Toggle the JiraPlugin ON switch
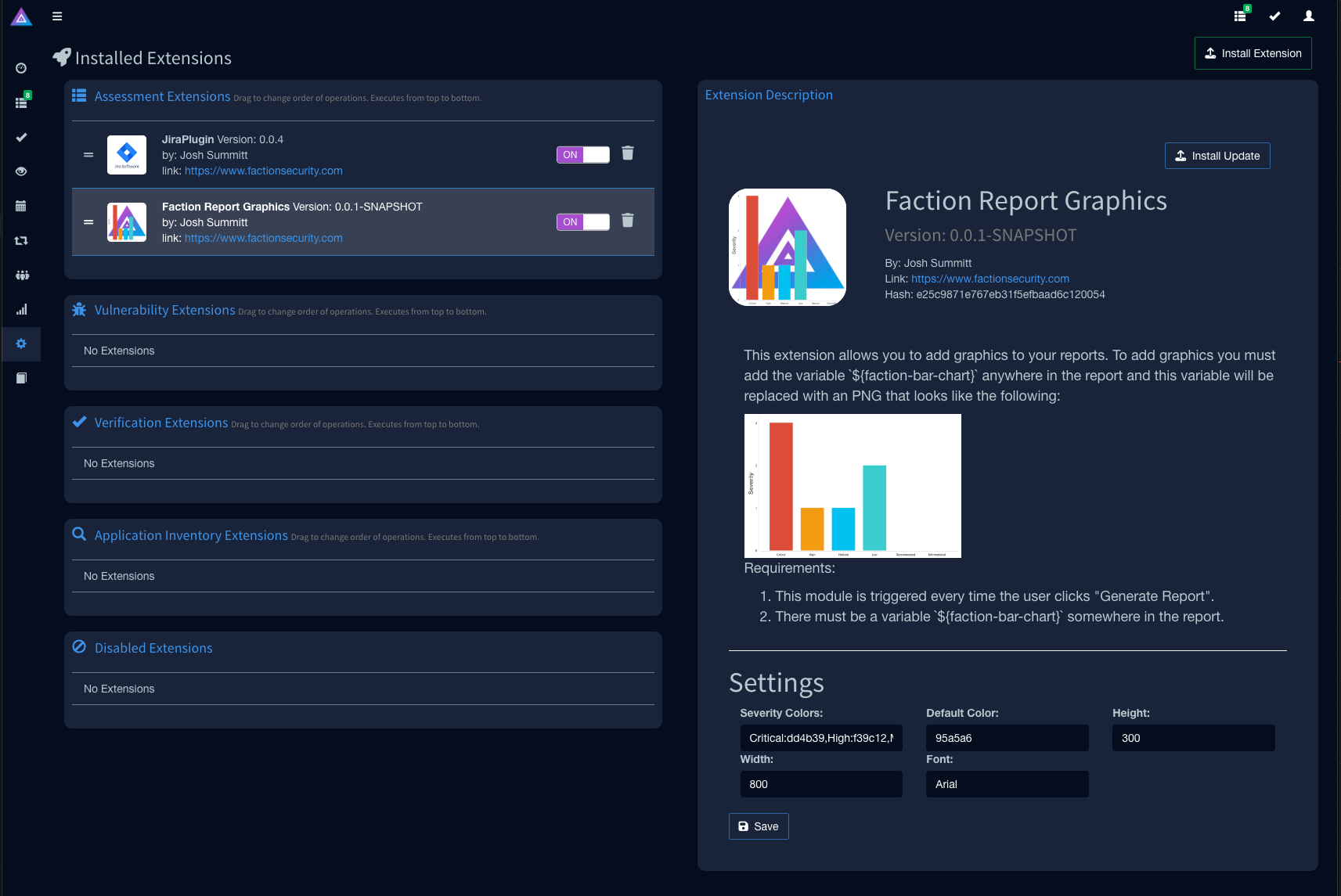Image resolution: width=1341 pixels, height=896 pixels. point(583,155)
